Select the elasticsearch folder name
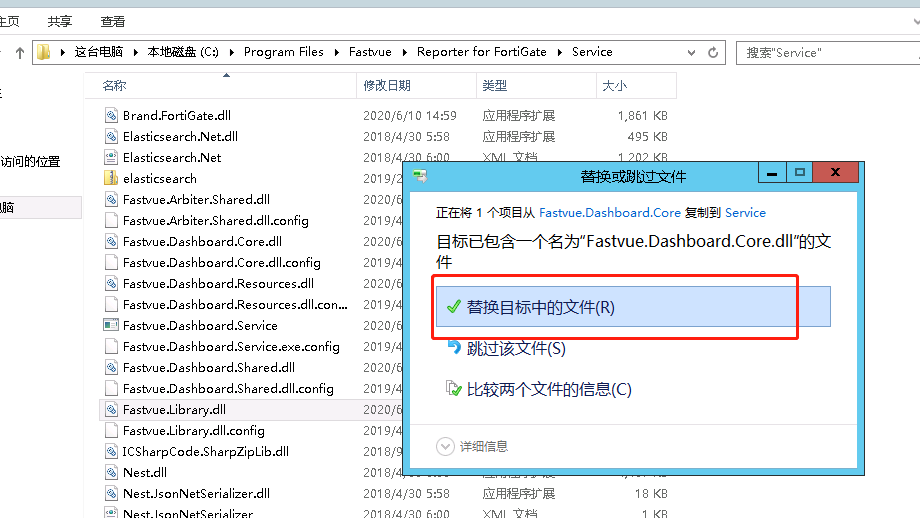 (x=160, y=179)
